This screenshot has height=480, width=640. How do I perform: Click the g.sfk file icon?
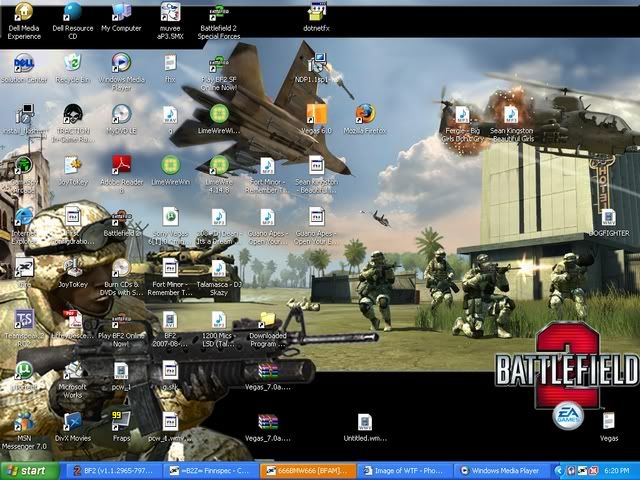[170, 376]
